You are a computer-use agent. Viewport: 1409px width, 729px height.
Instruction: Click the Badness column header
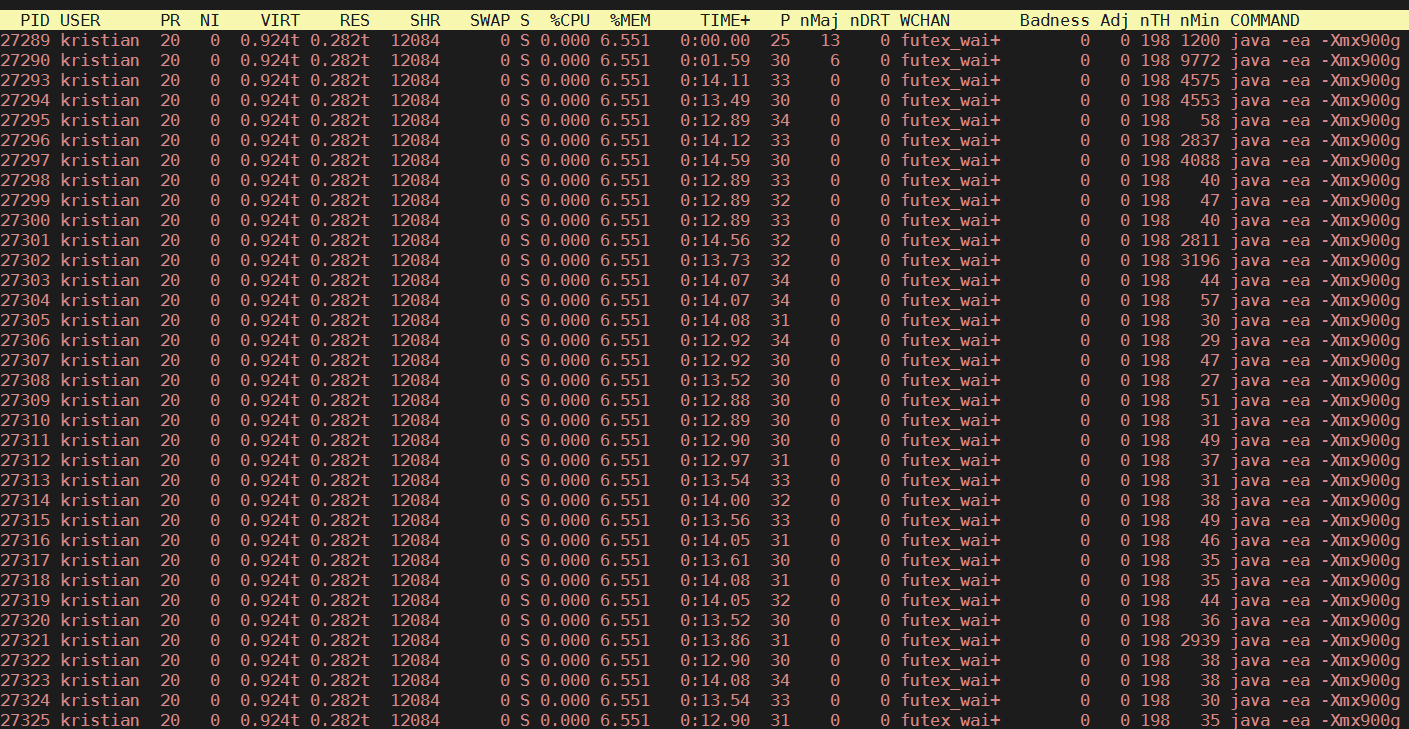pos(1055,20)
